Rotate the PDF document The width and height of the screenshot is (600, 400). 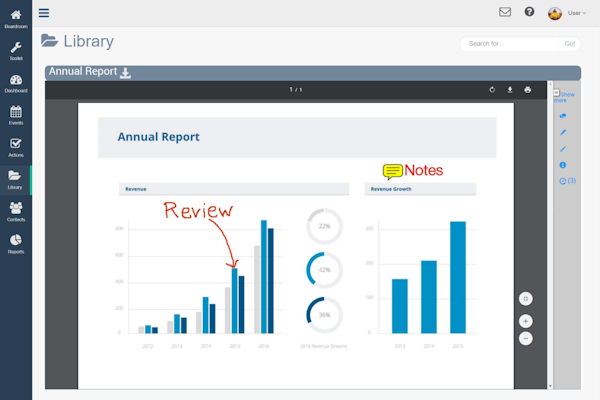pos(492,90)
